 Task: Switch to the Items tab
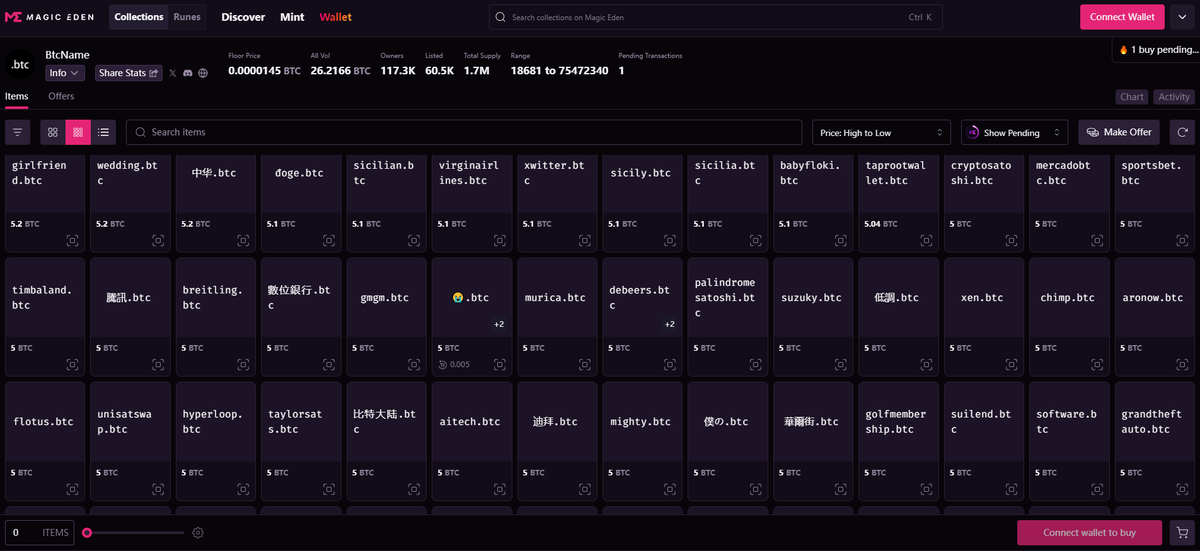coord(17,97)
